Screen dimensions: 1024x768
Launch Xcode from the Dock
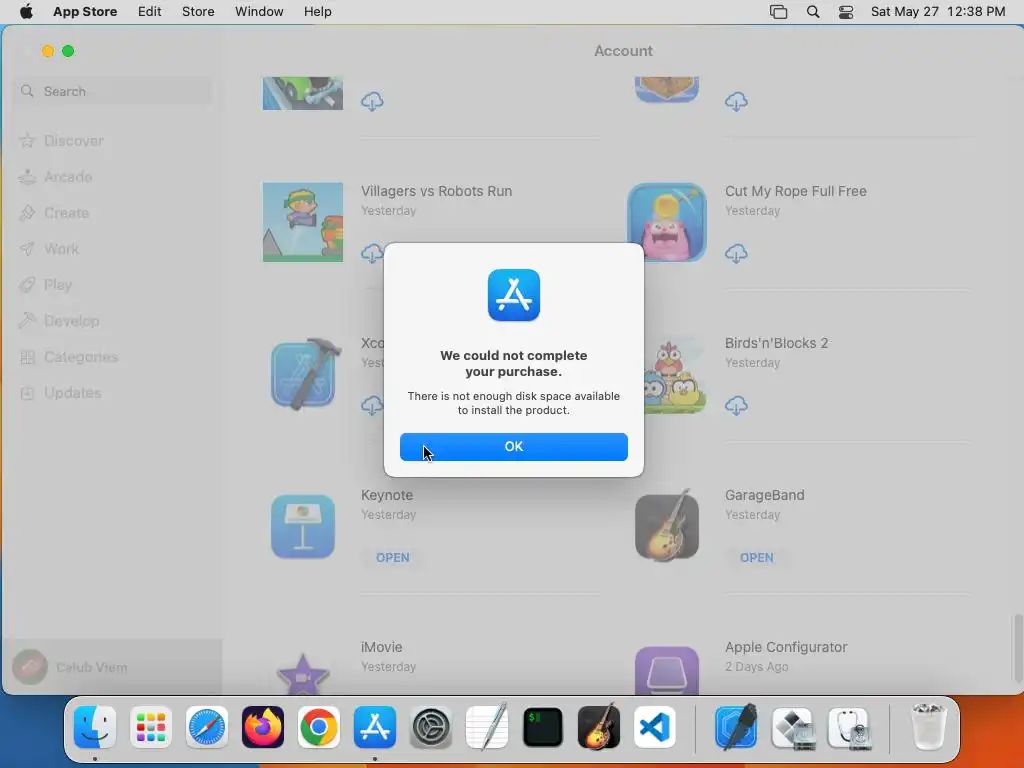[x=736, y=727]
